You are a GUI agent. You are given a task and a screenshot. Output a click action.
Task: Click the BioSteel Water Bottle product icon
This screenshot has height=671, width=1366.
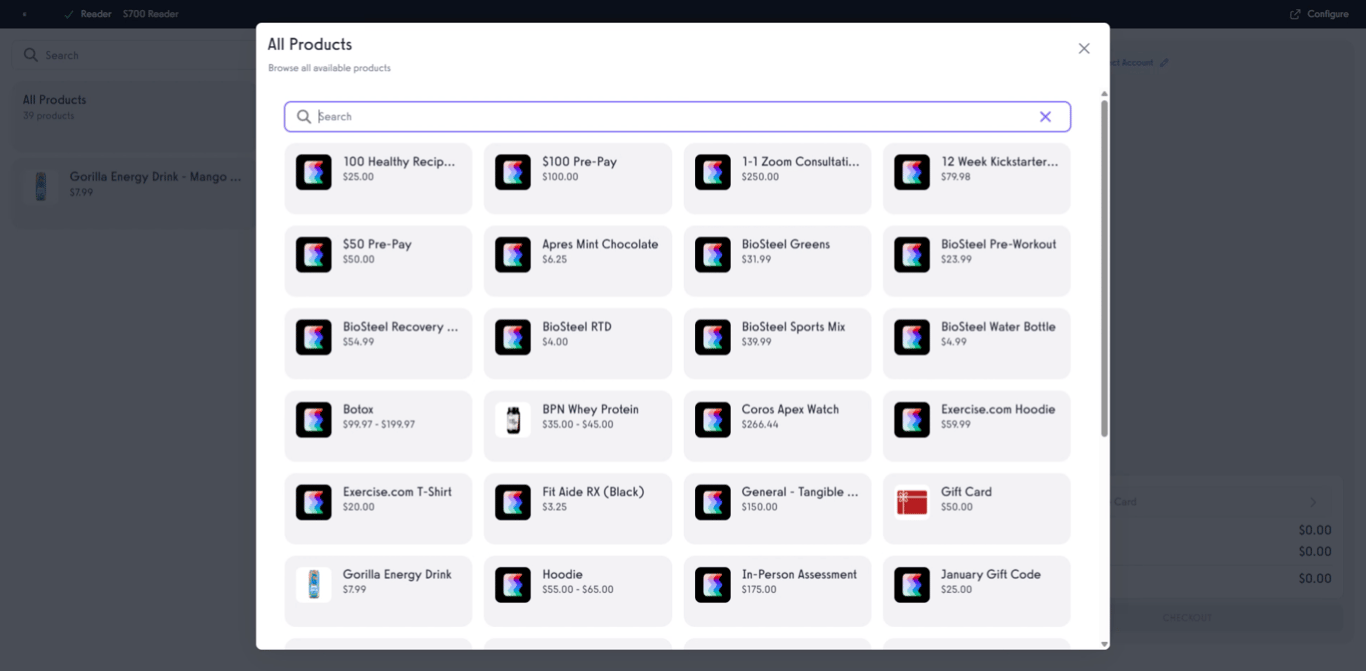(912, 337)
